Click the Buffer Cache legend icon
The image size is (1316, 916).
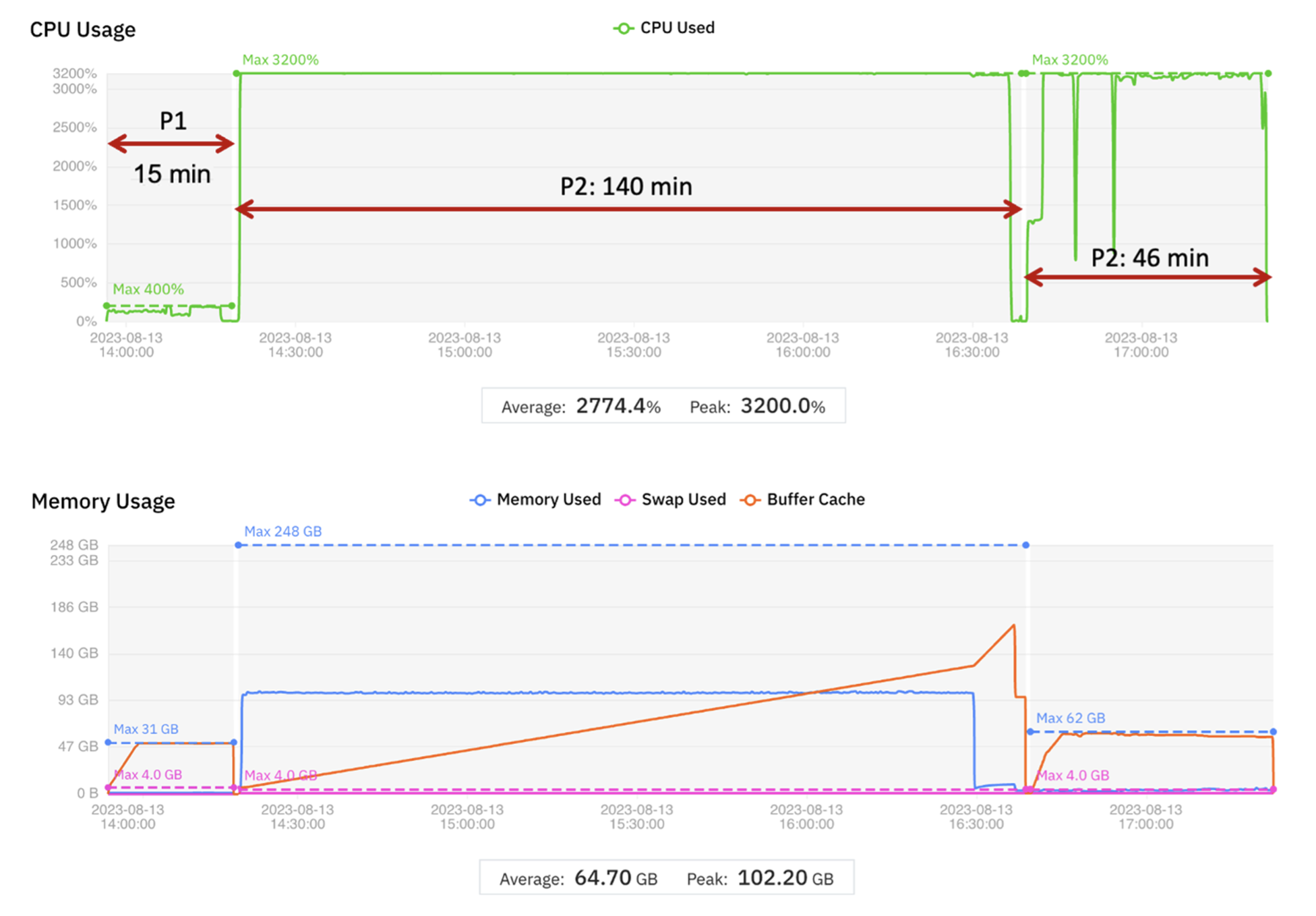coord(750,500)
